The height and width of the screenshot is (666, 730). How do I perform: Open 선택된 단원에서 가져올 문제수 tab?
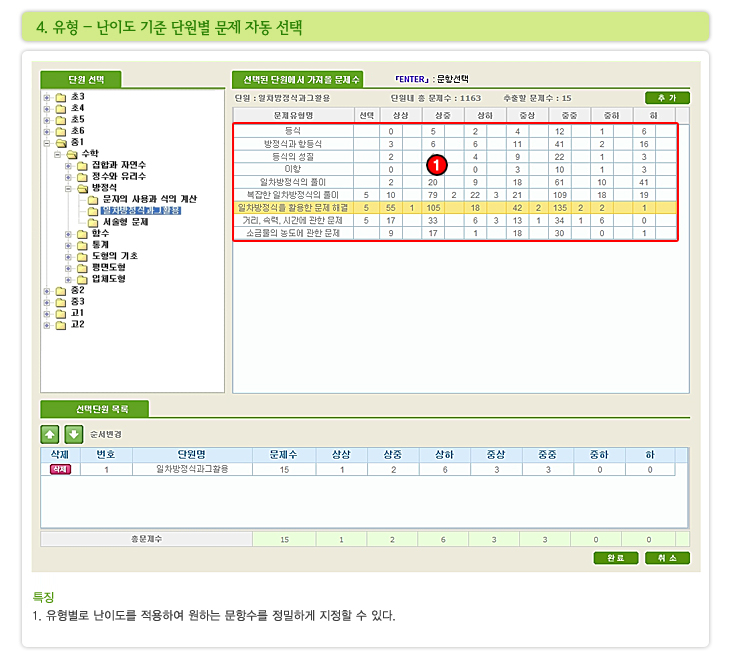coord(298,80)
